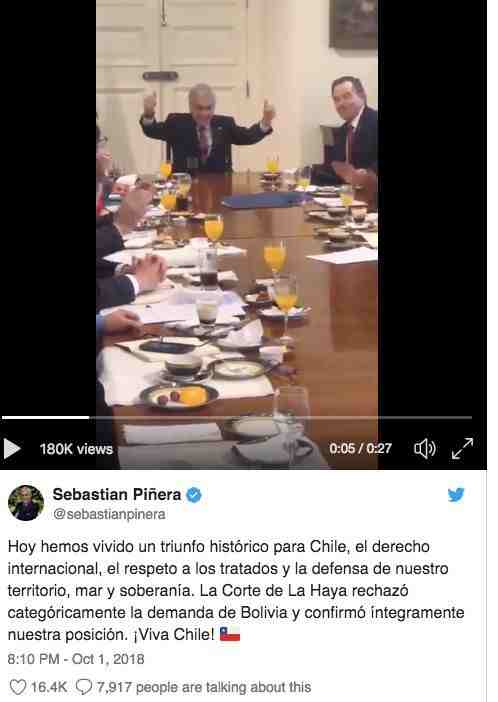This screenshot has height=702, width=498.
Task: Play the video with the play button
Action: click(x=12, y=449)
